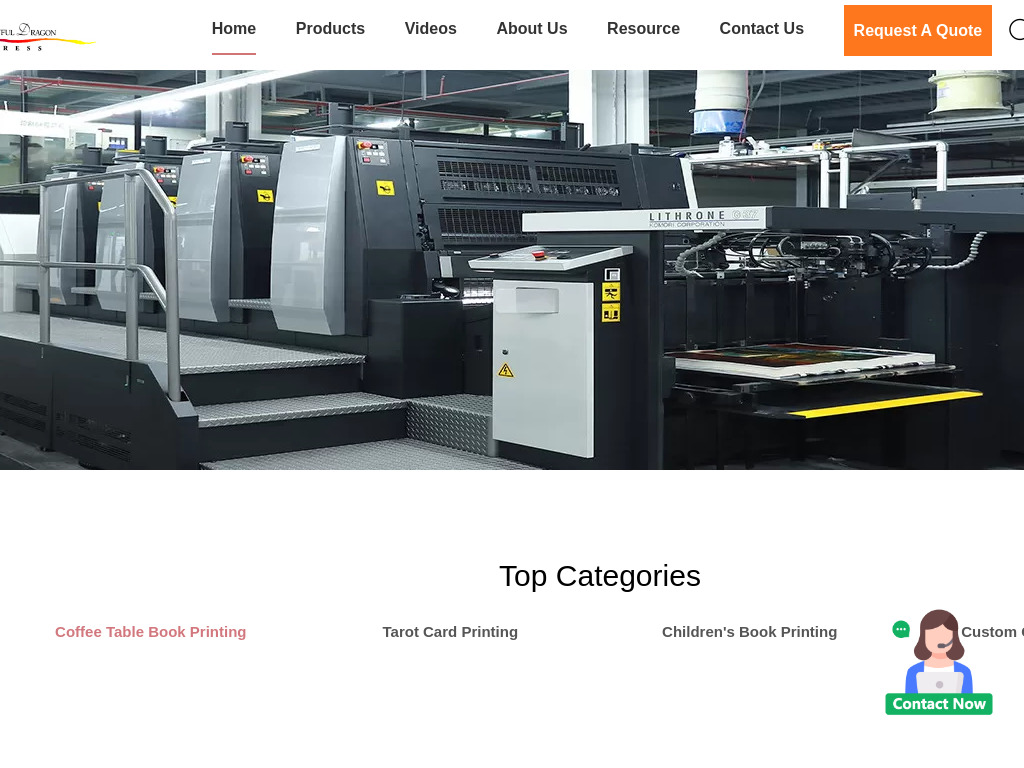Navigate to About Us
Screen dimensions: 1024x768
(x=532, y=29)
